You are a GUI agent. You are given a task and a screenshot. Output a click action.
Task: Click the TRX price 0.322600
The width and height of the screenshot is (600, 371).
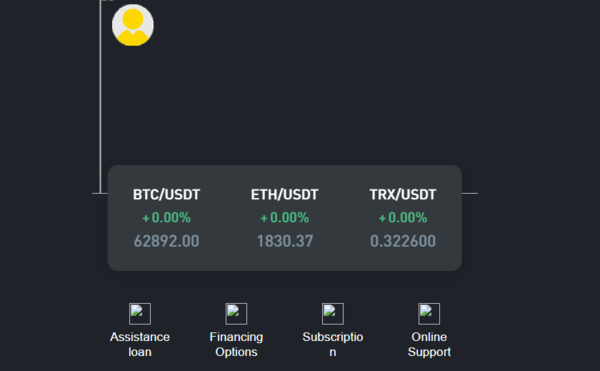coord(403,241)
